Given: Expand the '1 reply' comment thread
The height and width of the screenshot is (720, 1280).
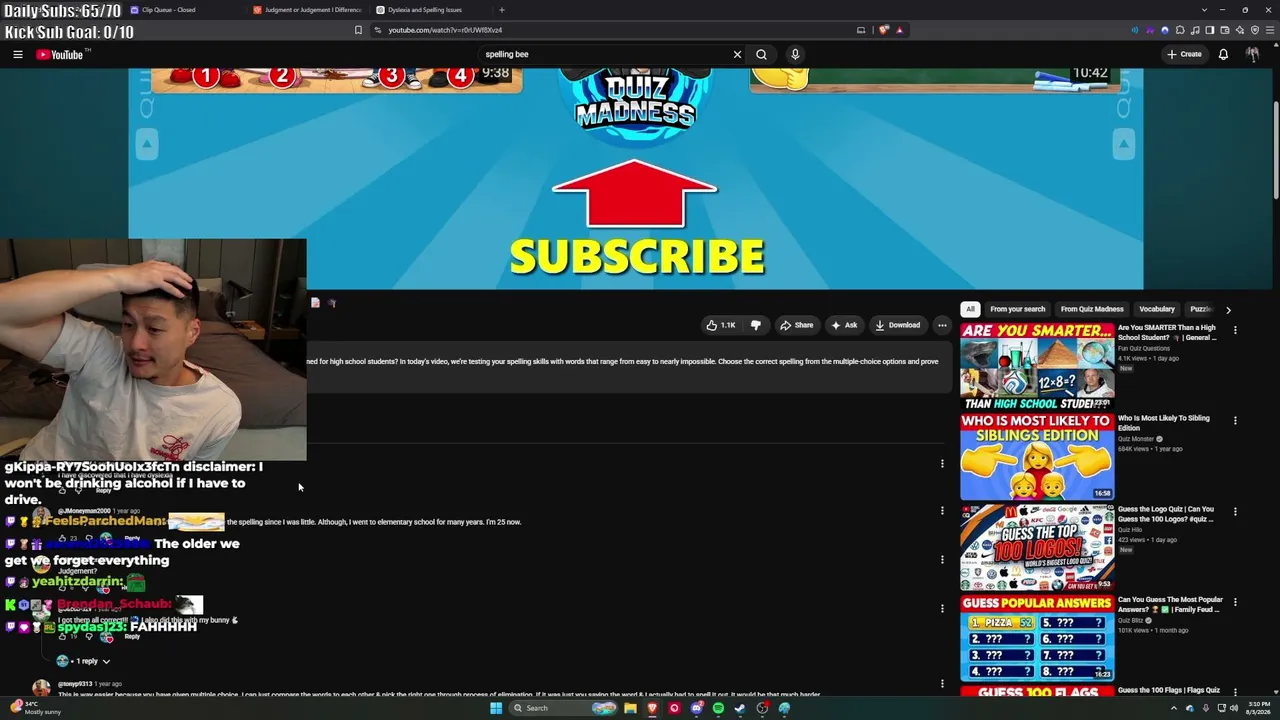Looking at the screenshot, I should coord(84,661).
